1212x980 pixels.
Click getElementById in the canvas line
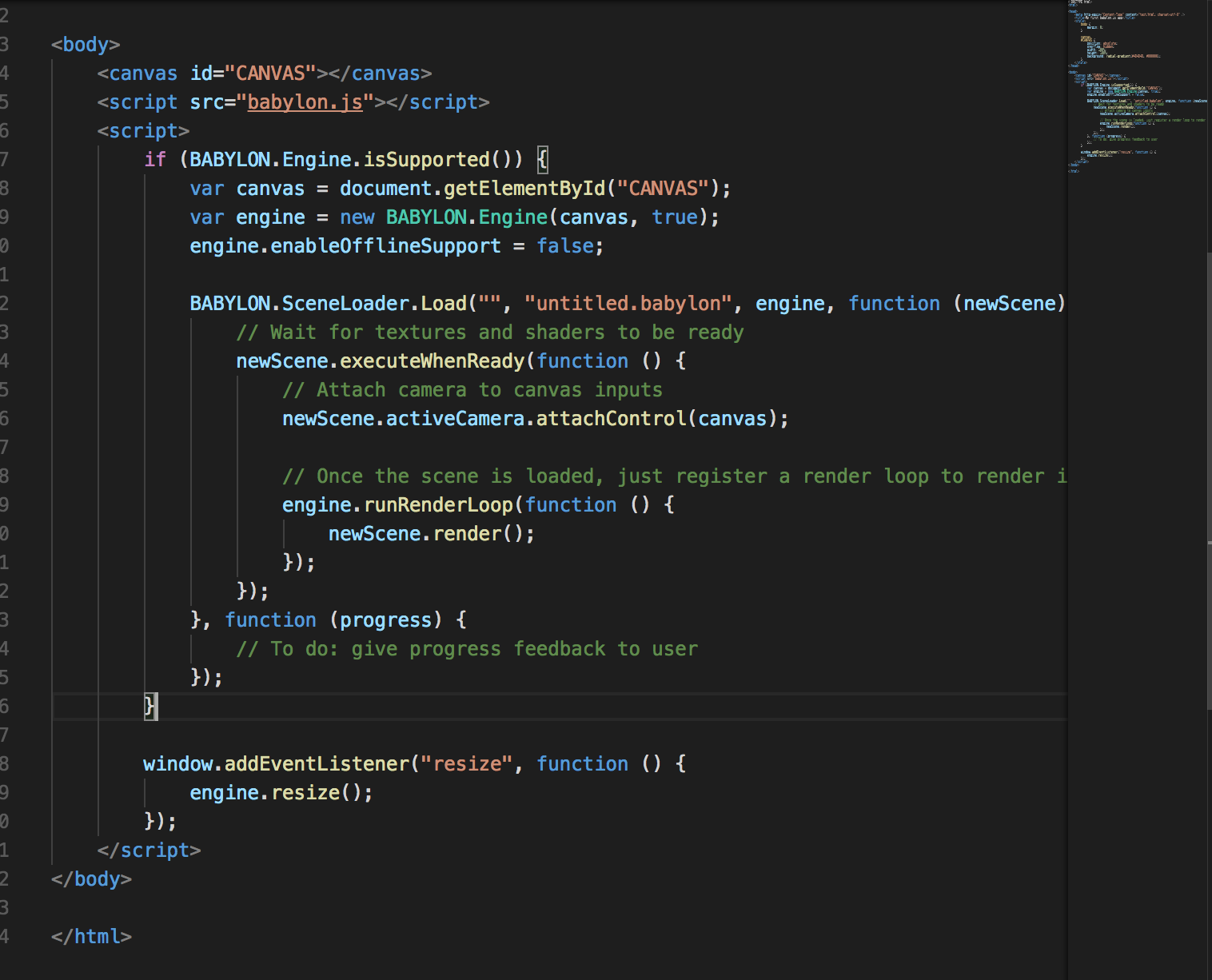tap(524, 189)
